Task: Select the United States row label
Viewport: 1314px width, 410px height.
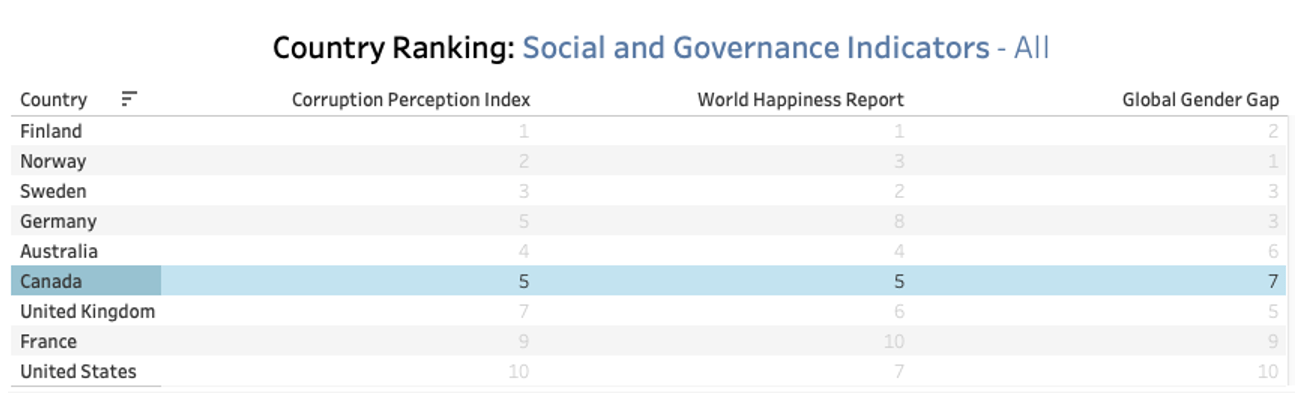Action: coord(78,371)
